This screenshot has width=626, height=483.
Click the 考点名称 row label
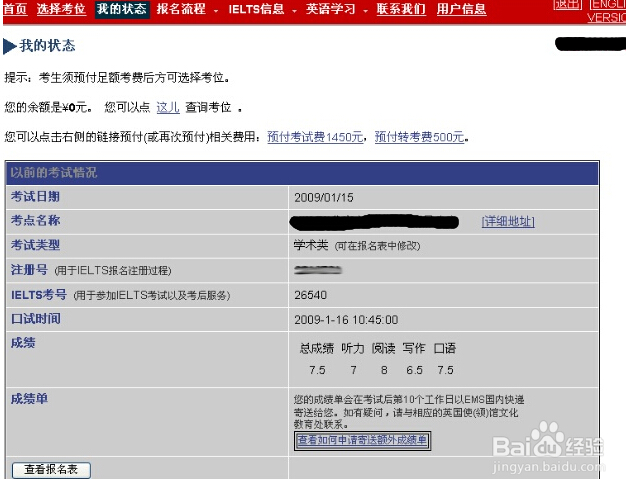point(35,220)
